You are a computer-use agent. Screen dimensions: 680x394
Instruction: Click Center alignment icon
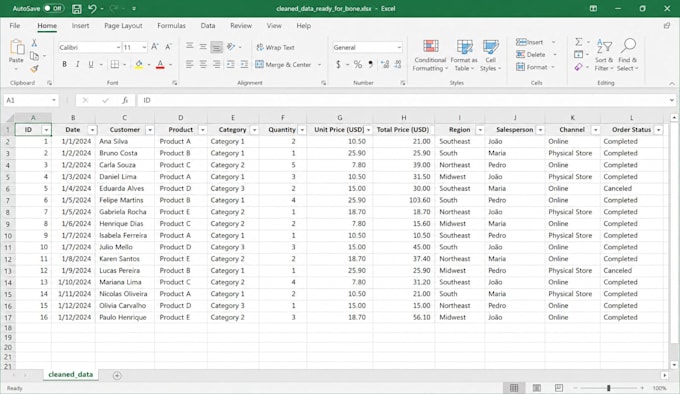coord(203,65)
